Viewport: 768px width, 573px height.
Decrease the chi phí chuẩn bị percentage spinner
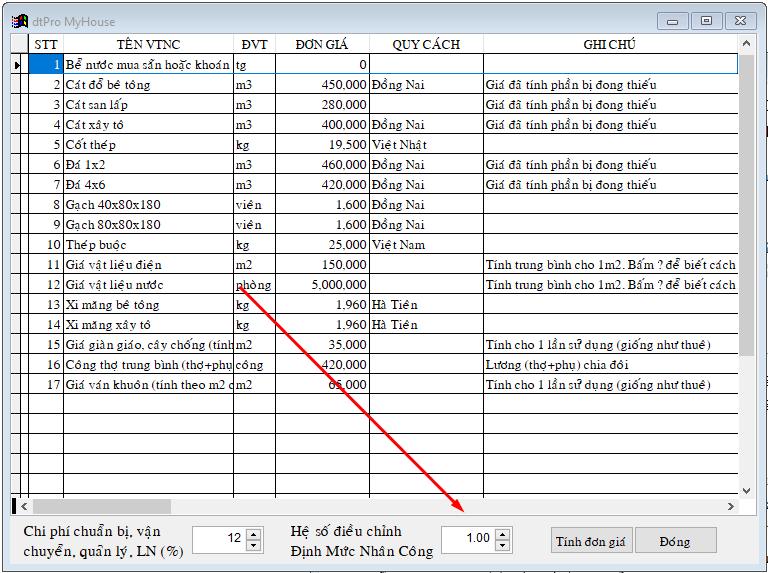pos(253,546)
